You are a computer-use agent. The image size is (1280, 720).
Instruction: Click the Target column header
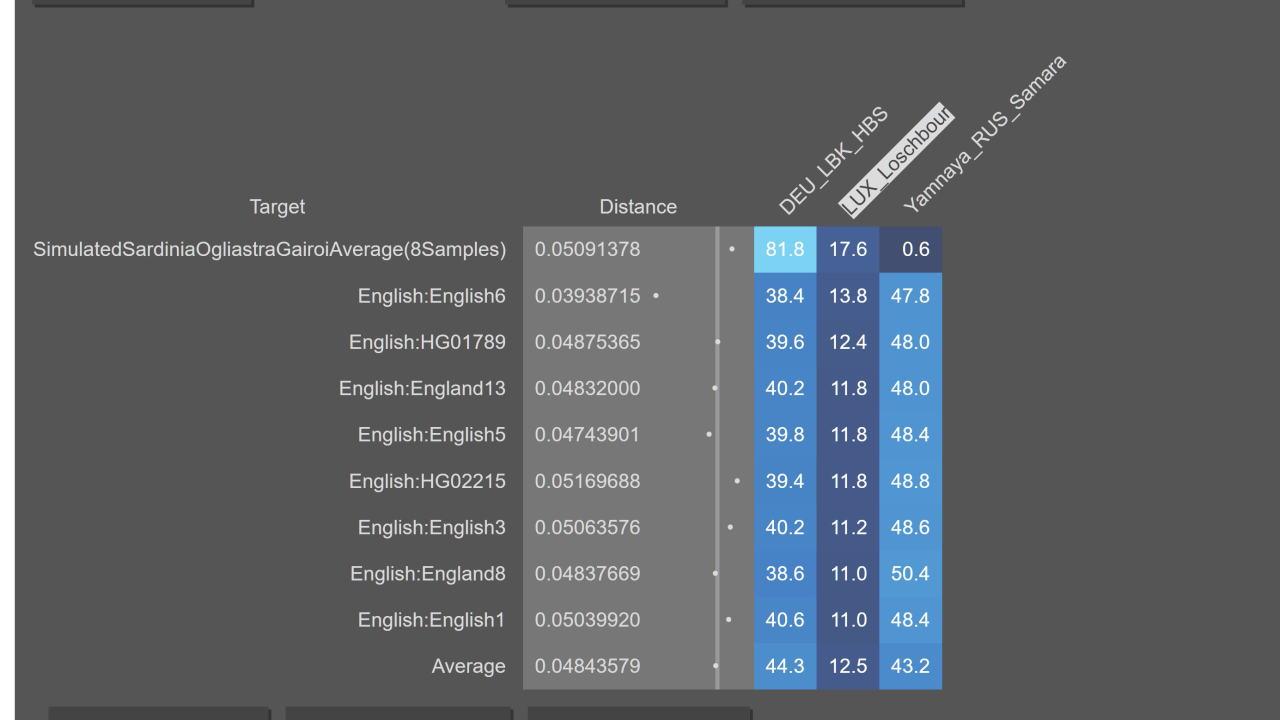(x=277, y=207)
